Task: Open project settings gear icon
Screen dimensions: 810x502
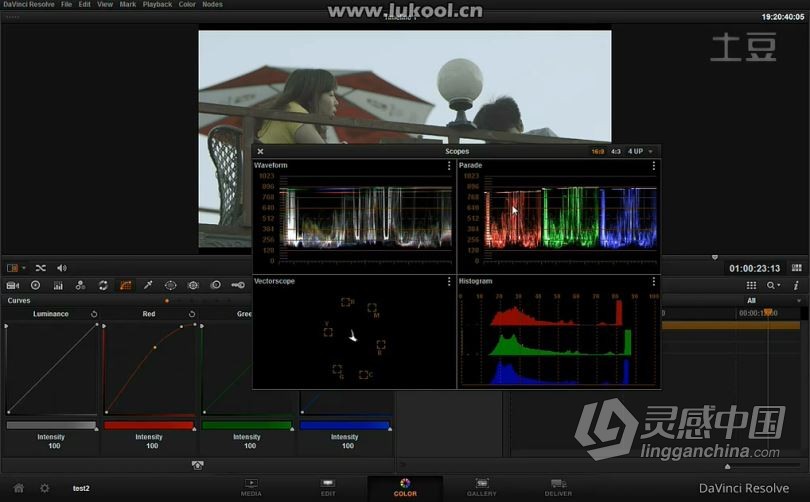Action: pyautogui.click(x=45, y=488)
